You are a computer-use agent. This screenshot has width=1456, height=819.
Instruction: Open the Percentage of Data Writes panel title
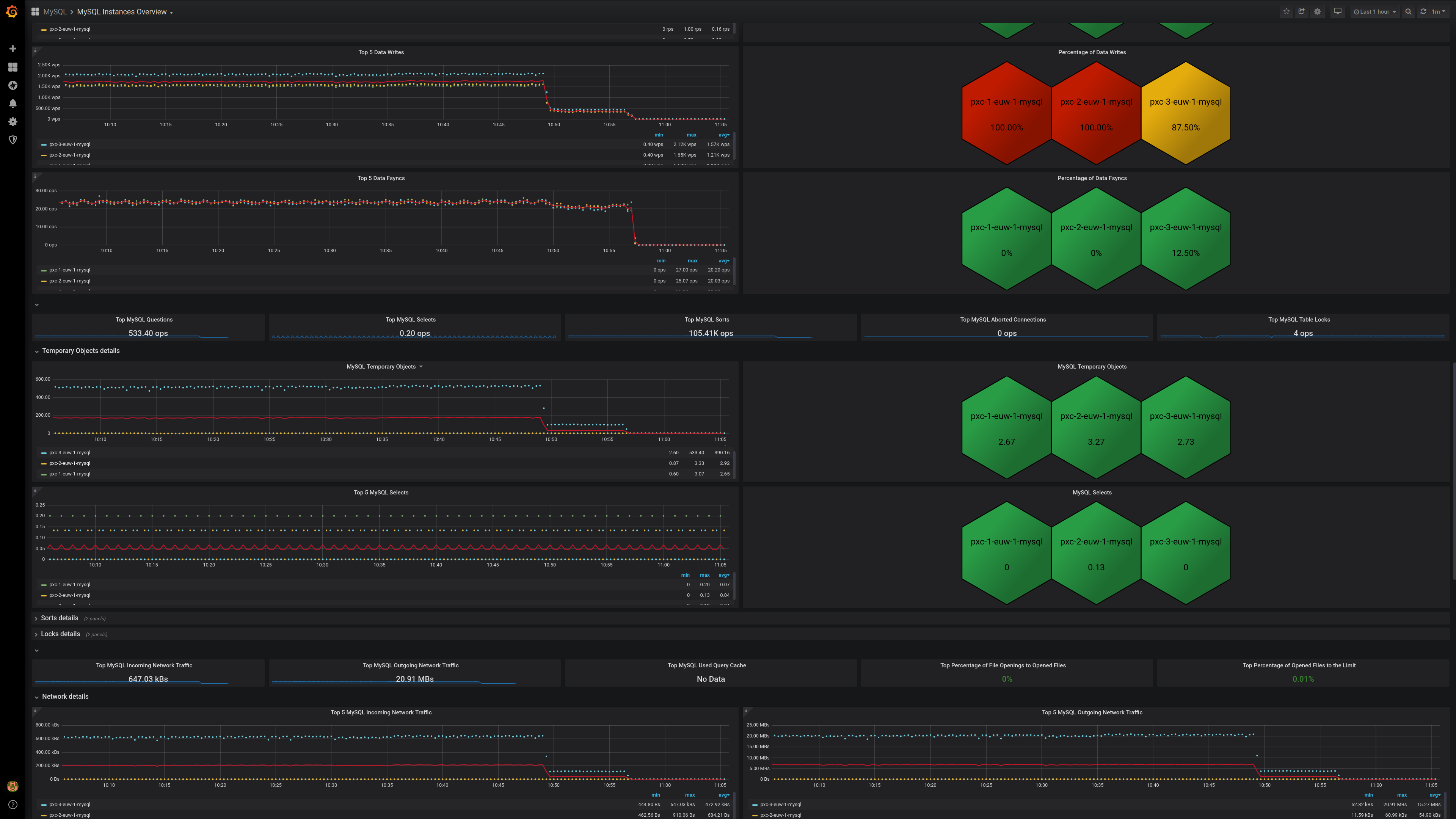pos(1092,52)
